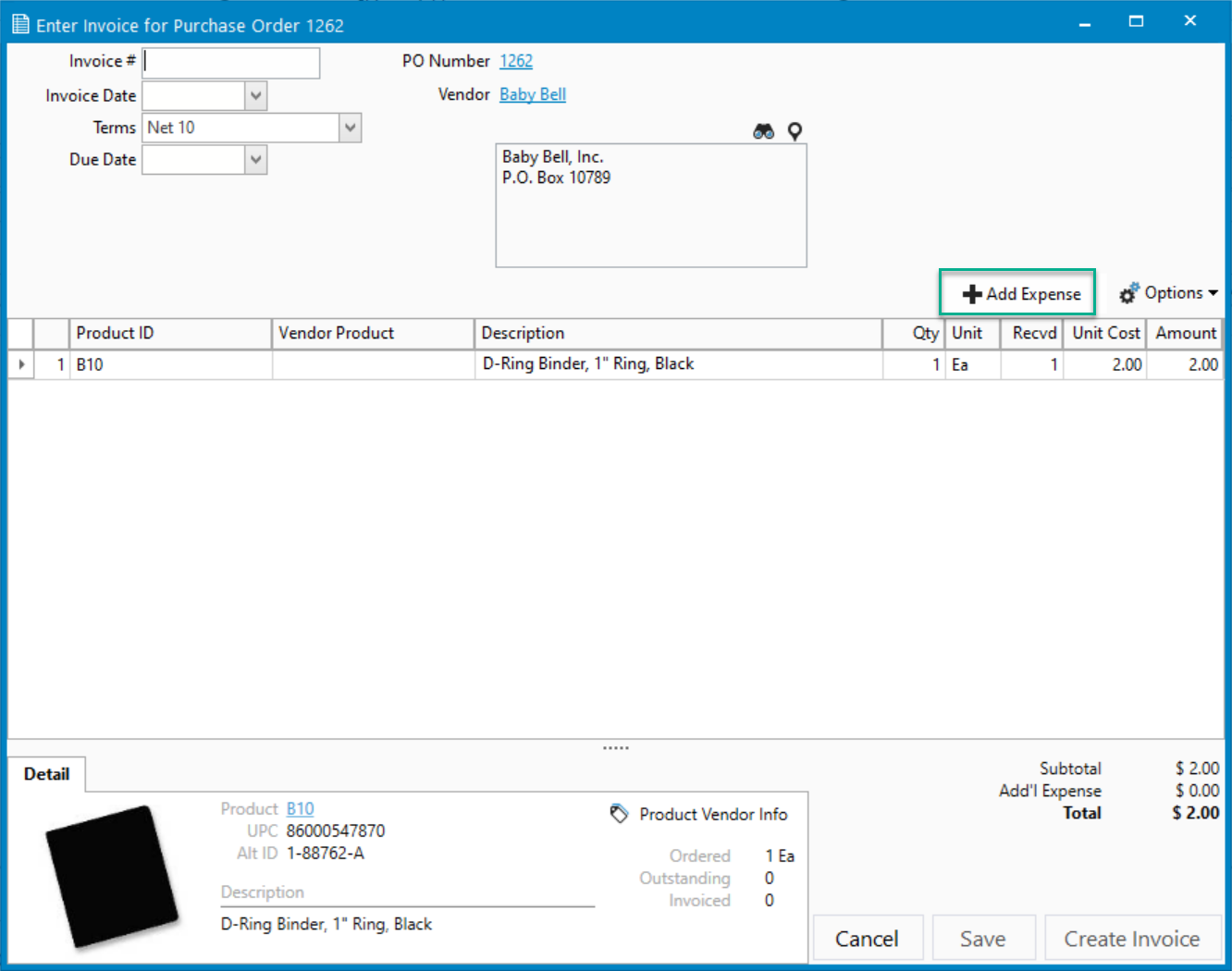Click the panel splitter dots handle
The height and width of the screenshot is (971, 1232).
616,747
